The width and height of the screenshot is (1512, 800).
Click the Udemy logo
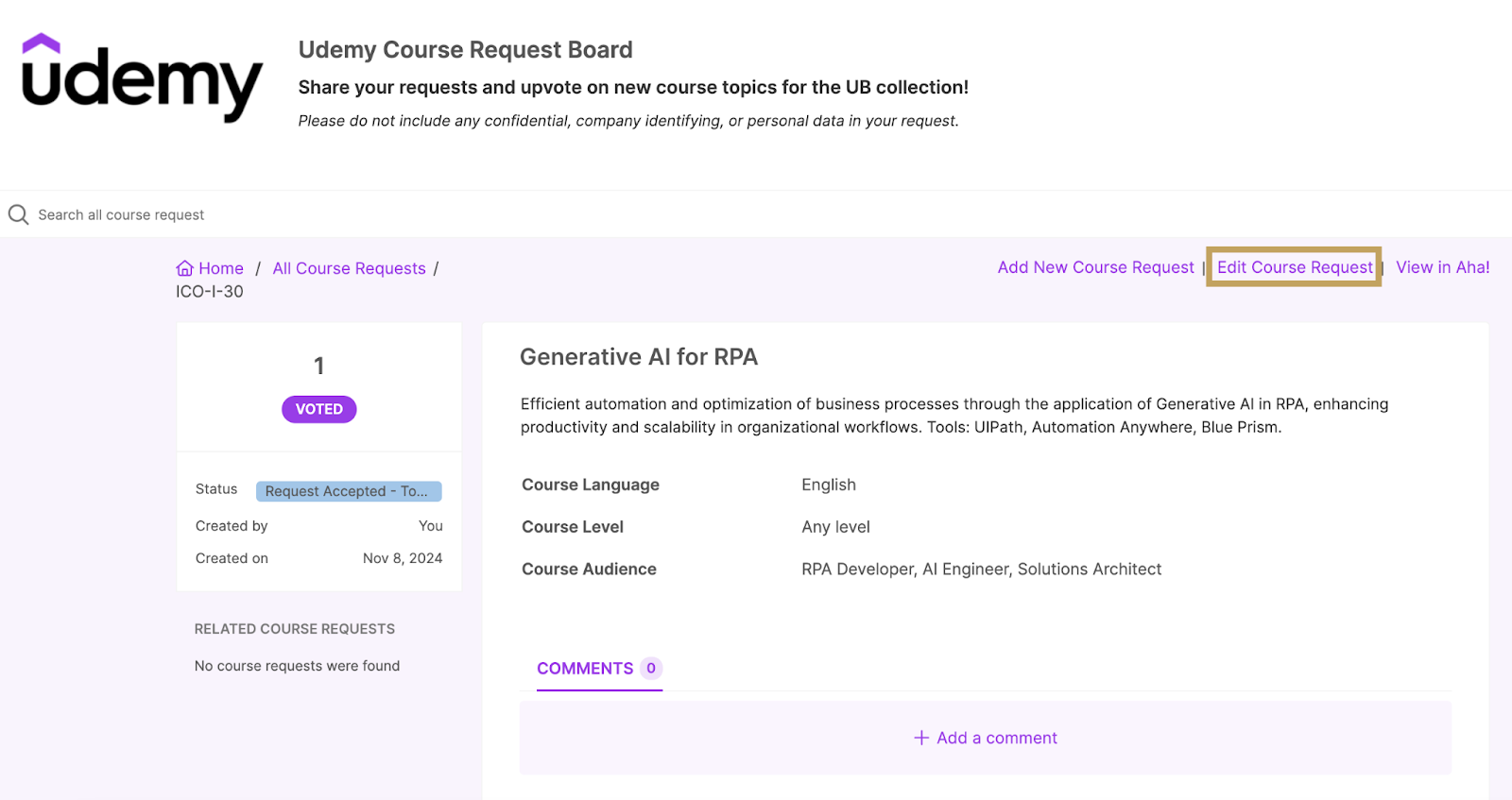click(x=142, y=79)
